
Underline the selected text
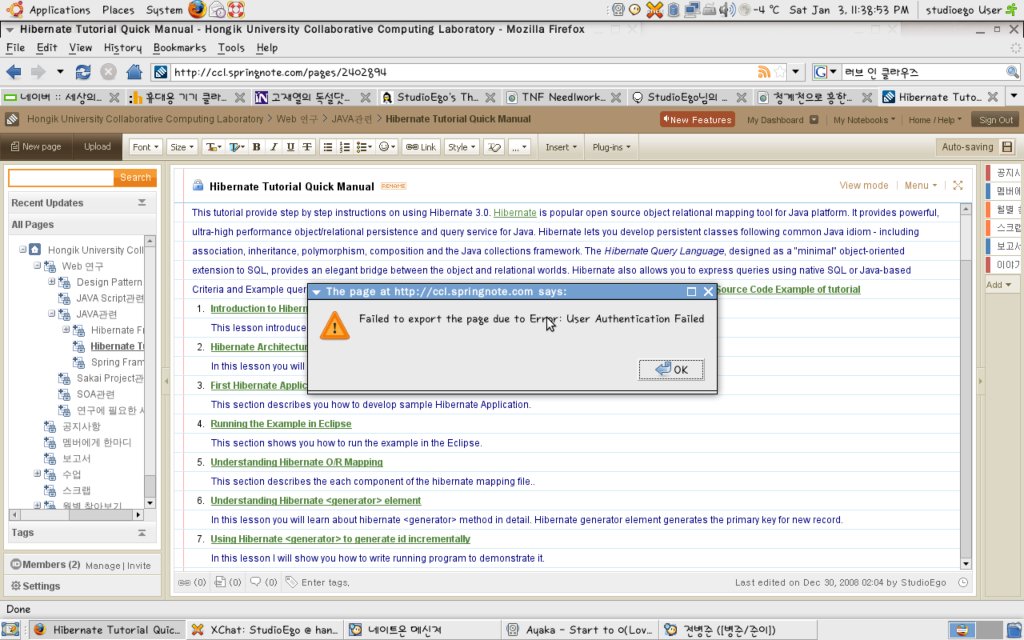point(291,147)
